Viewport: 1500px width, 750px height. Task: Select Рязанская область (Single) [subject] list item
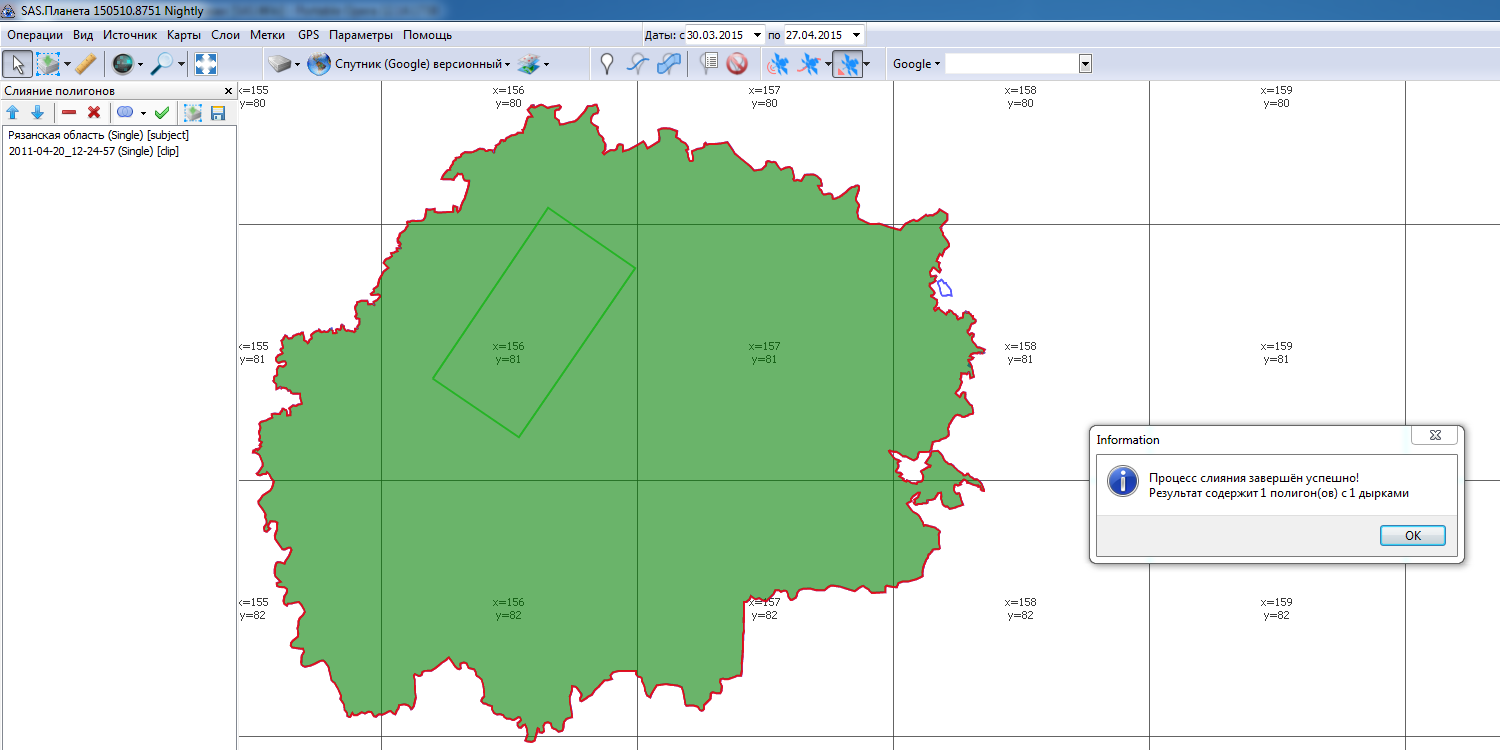pyautogui.click(x=98, y=134)
